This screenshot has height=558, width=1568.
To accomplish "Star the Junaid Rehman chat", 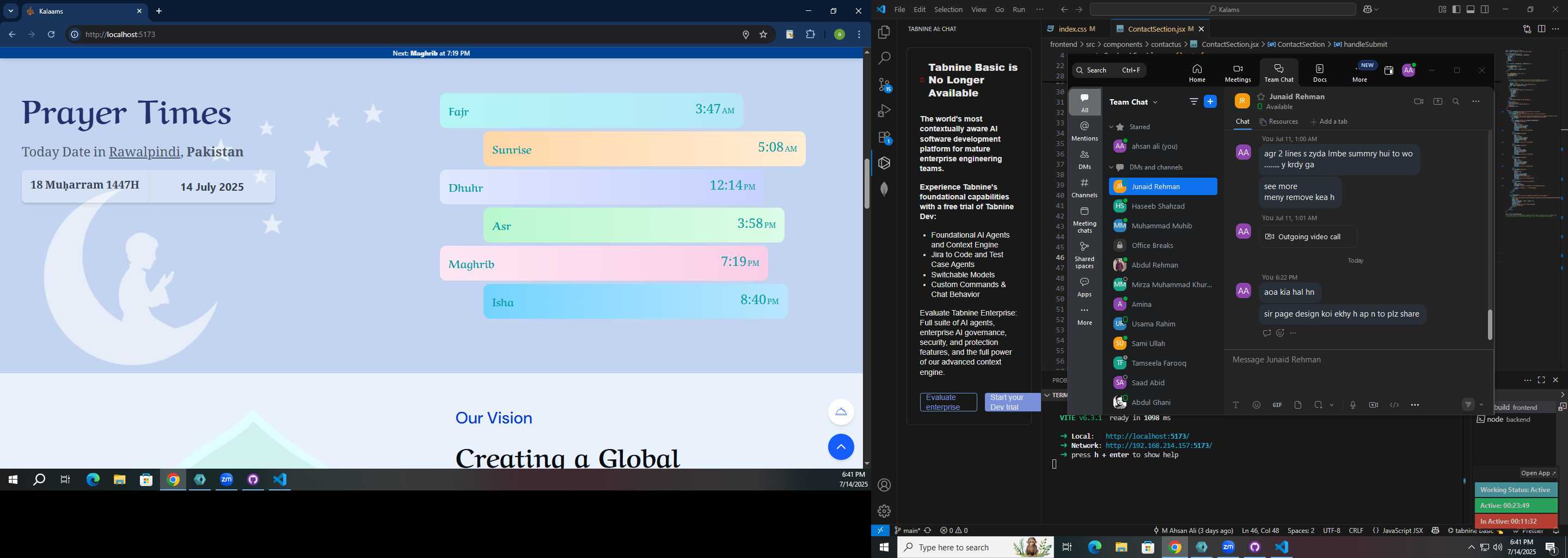I will pos(1261,97).
